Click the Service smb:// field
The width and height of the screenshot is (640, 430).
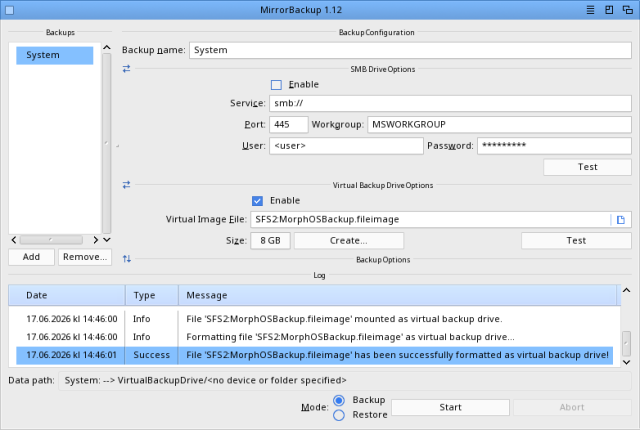point(450,103)
